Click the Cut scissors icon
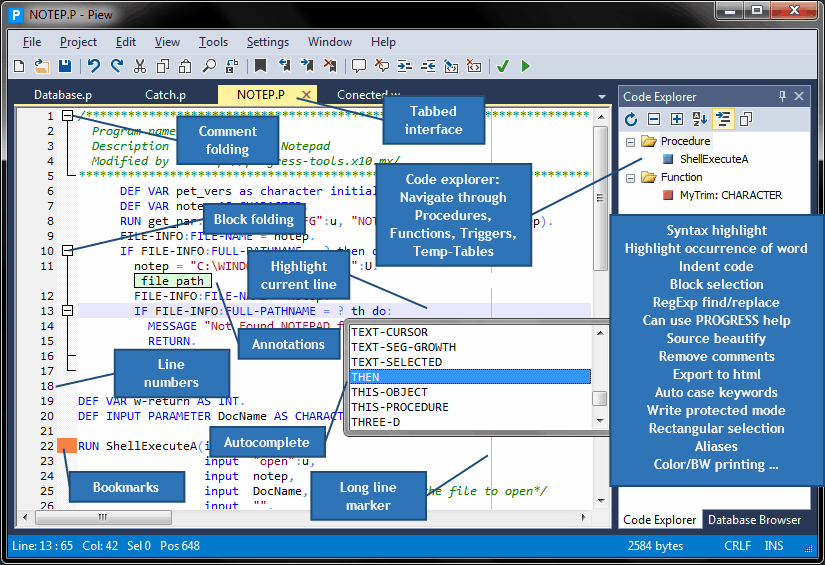Image resolution: width=825 pixels, height=565 pixels. tap(140, 67)
